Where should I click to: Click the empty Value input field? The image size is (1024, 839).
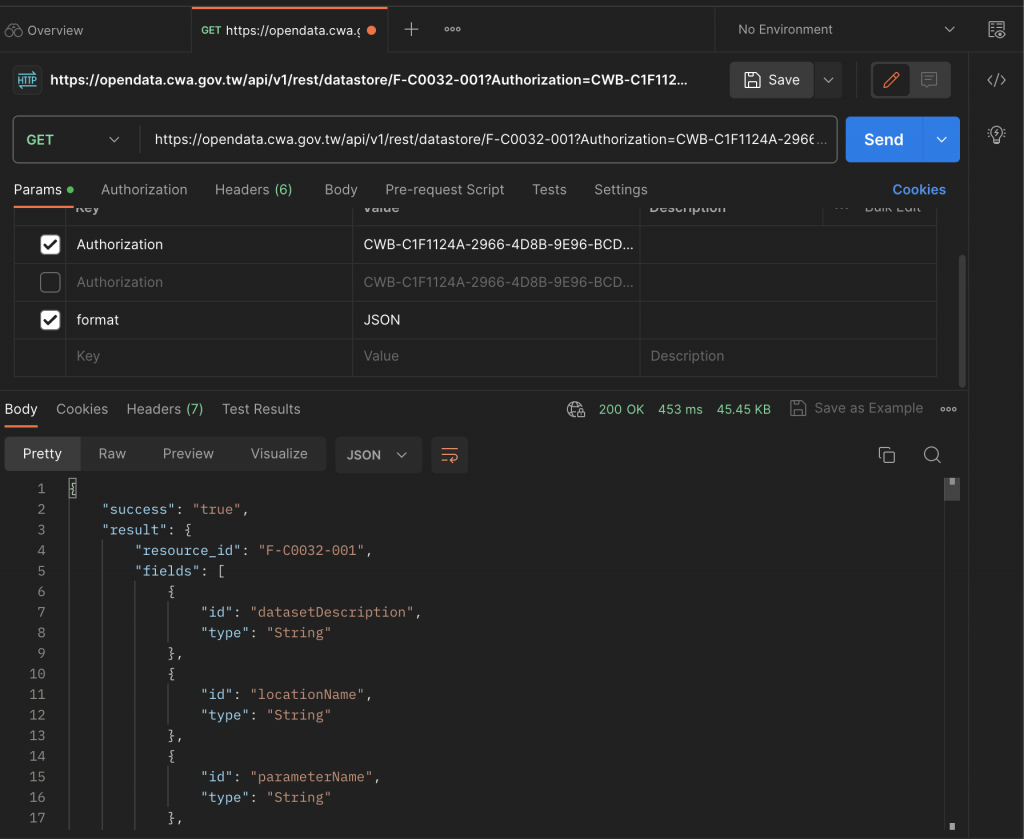[496, 356]
